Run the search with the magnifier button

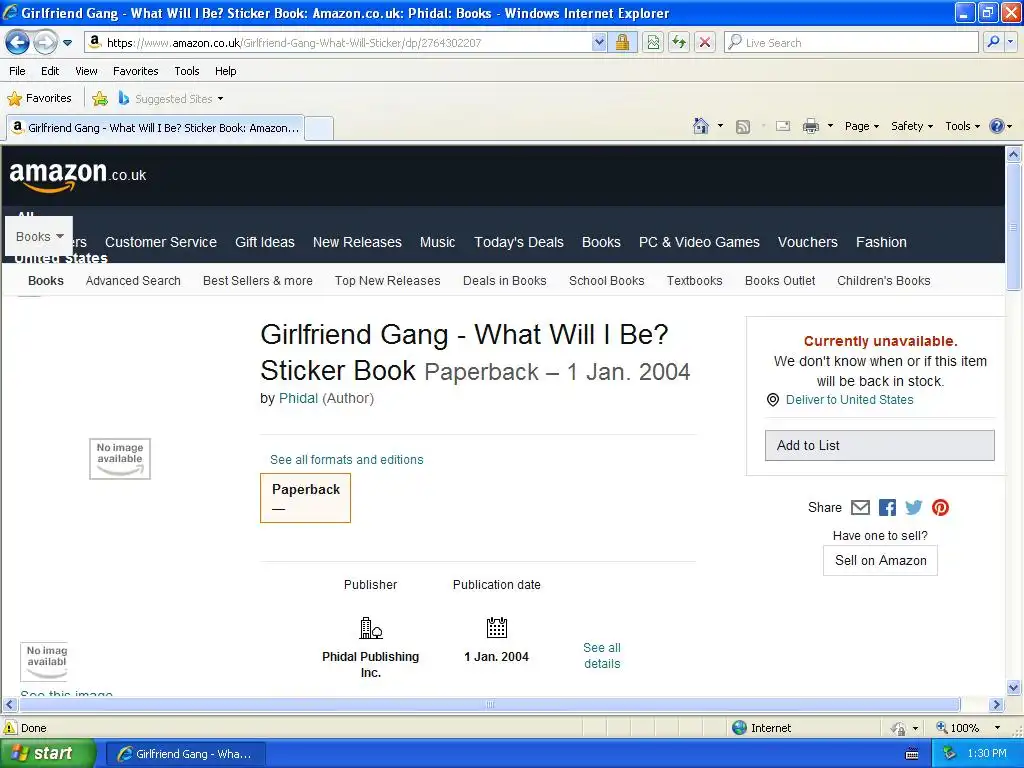click(x=993, y=42)
